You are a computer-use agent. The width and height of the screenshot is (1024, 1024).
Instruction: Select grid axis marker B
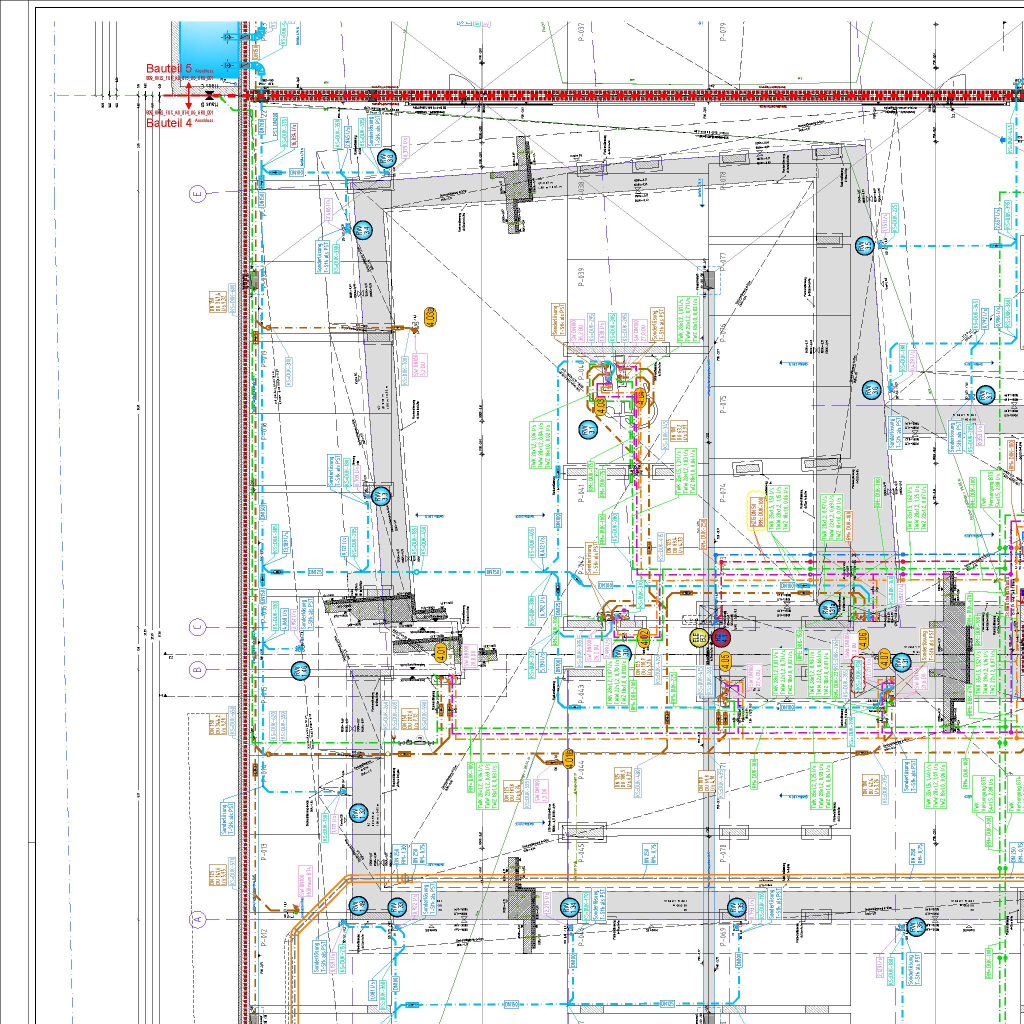click(198, 669)
